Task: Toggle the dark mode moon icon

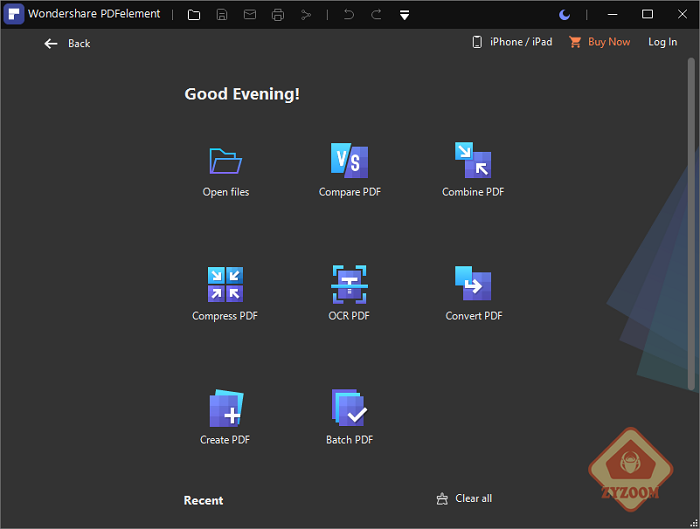Action: point(565,15)
